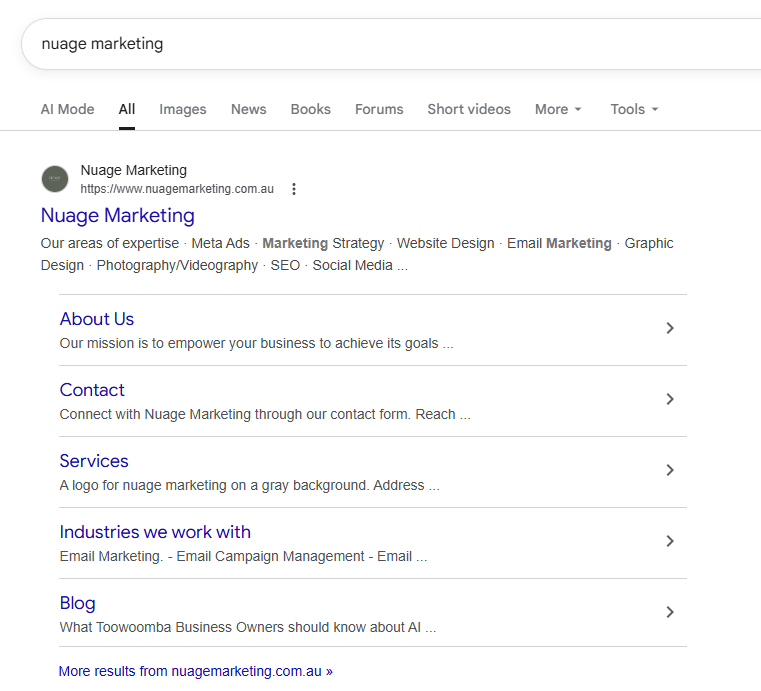Viewport: 761px width, 691px height.
Task: Open the Tools dropdown
Action: pos(634,109)
